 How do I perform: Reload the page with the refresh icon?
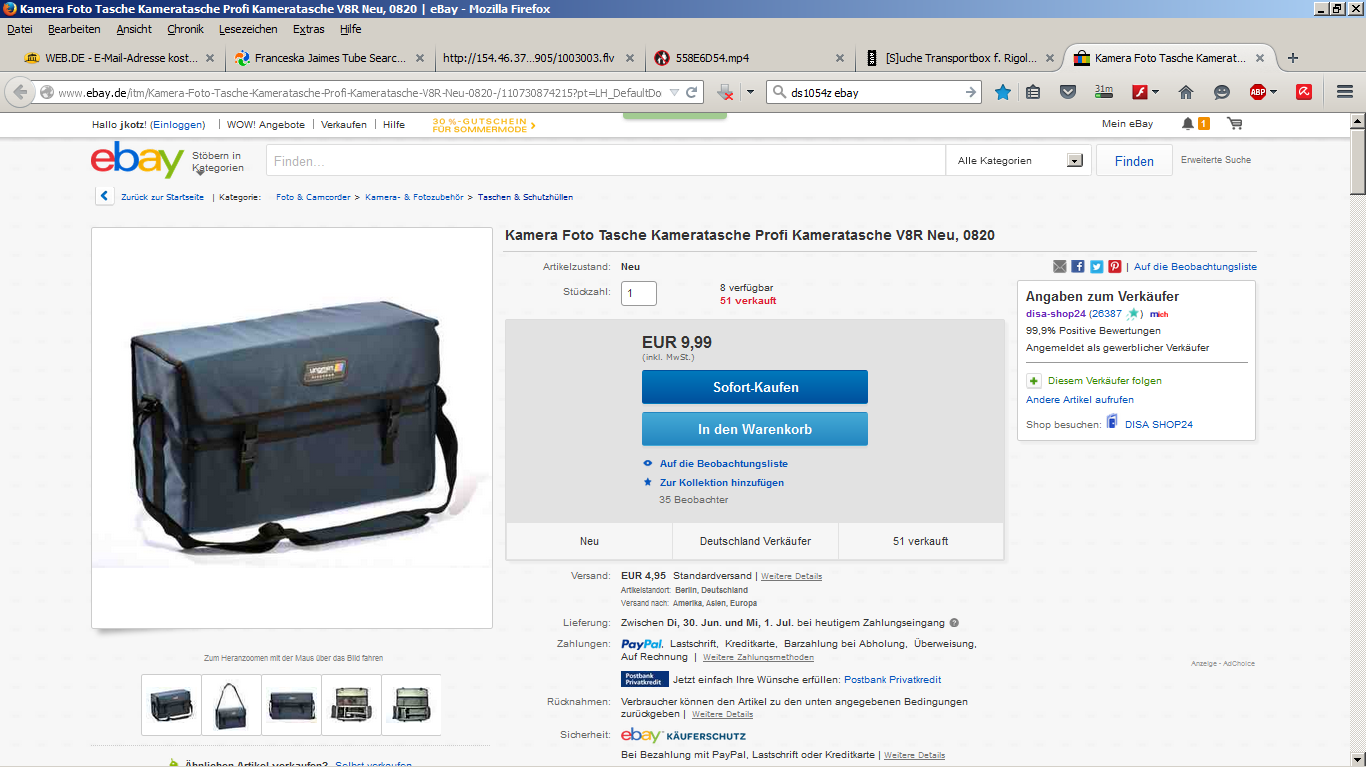(x=692, y=92)
